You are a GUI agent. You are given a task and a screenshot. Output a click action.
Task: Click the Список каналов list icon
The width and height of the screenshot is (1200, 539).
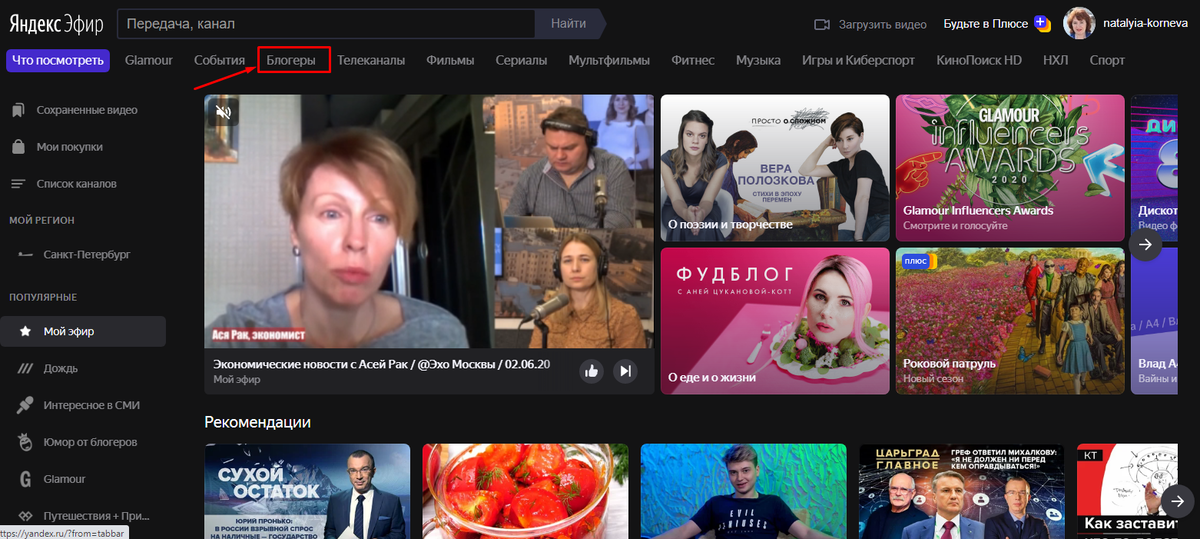click(18, 184)
